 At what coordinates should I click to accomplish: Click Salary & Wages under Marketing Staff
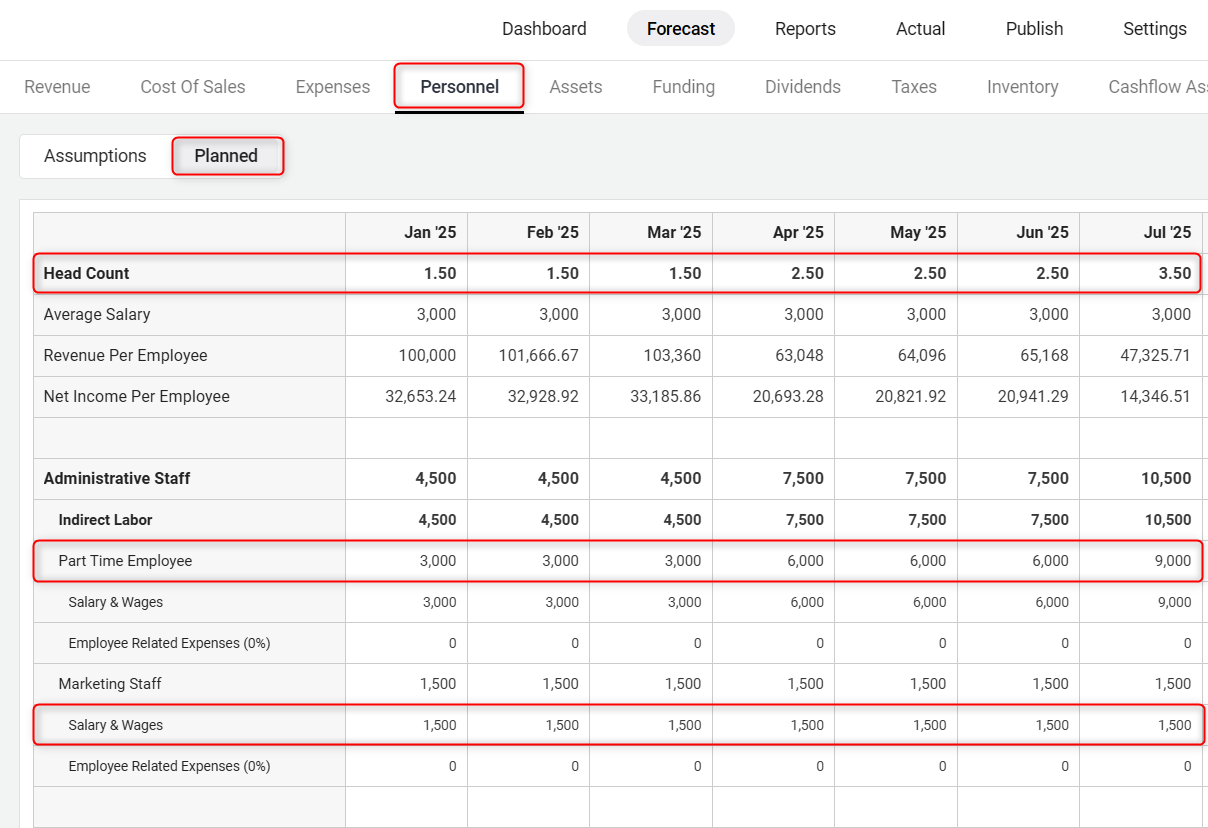(116, 725)
